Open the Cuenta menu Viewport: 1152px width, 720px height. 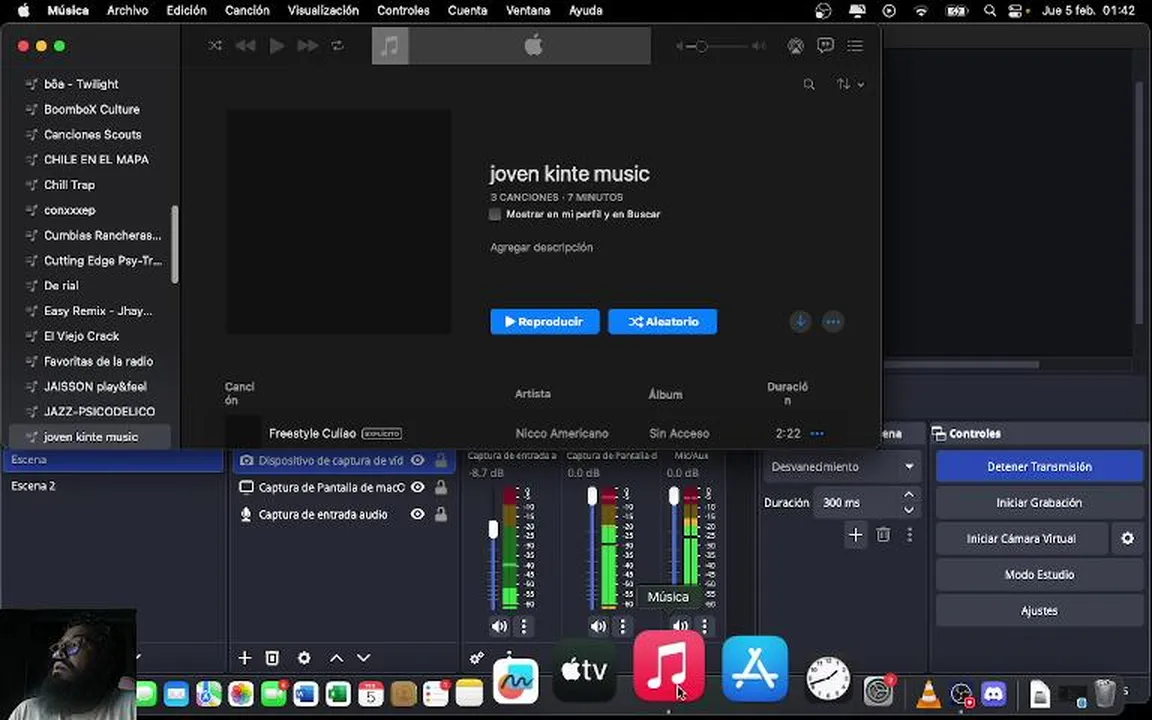pyautogui.click(x=467, y=10)
